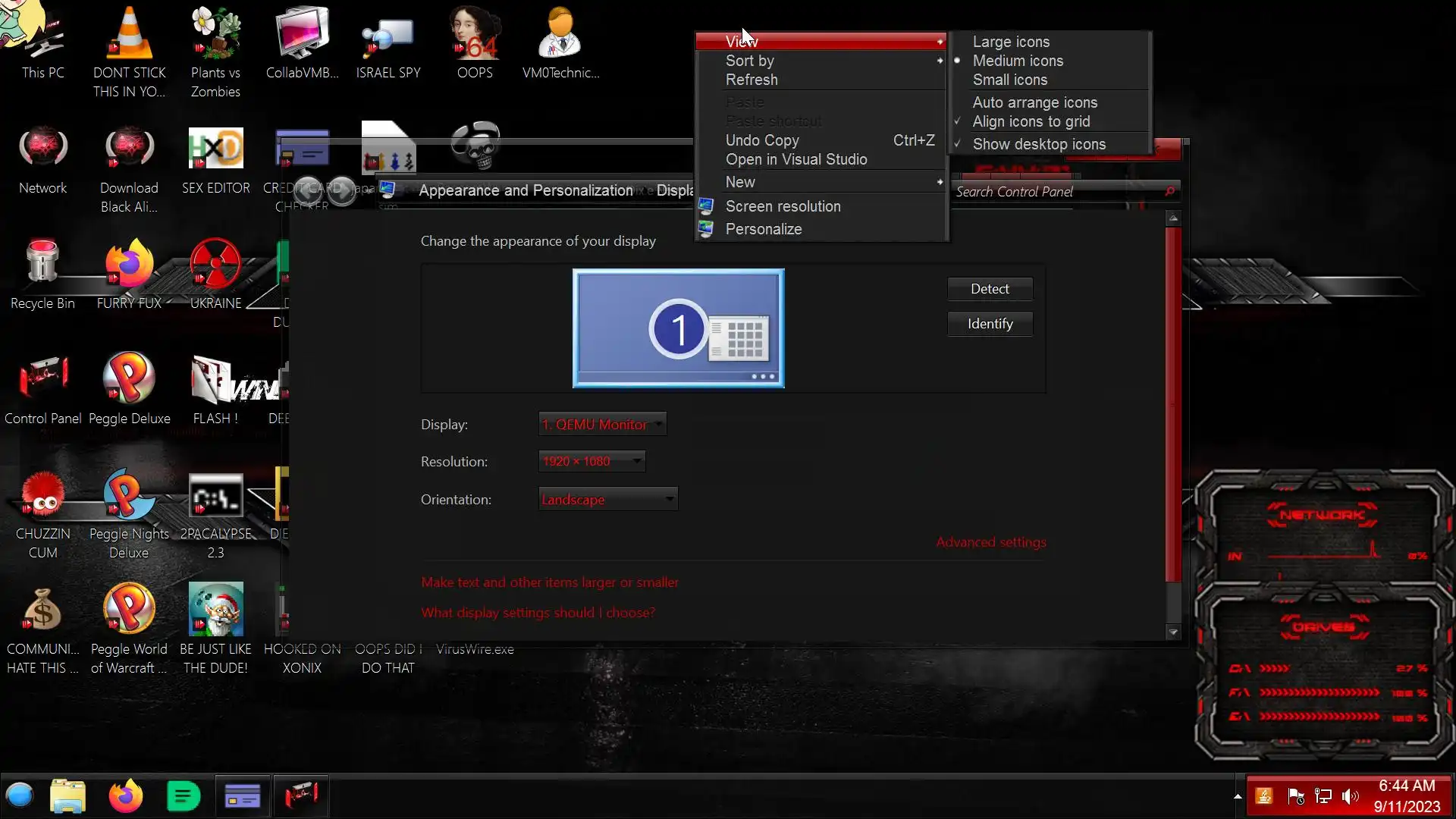Select Medium icons radio option
This screenshot has width=1456, height=819.
coord(1018,61)
